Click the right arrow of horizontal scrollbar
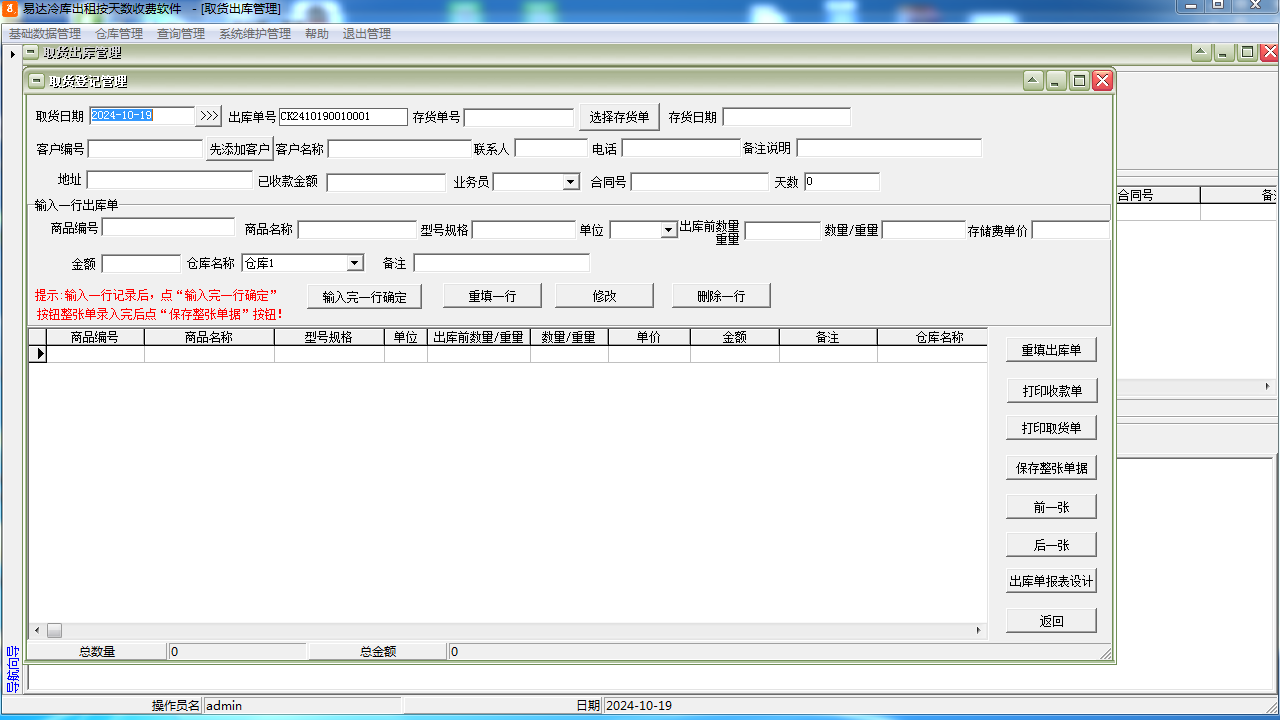1280x720 pixels. click(x=979, y=631)
